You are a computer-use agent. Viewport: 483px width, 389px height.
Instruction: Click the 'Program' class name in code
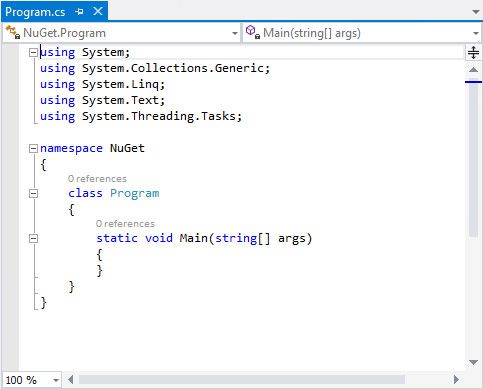[x=135, y=194]
